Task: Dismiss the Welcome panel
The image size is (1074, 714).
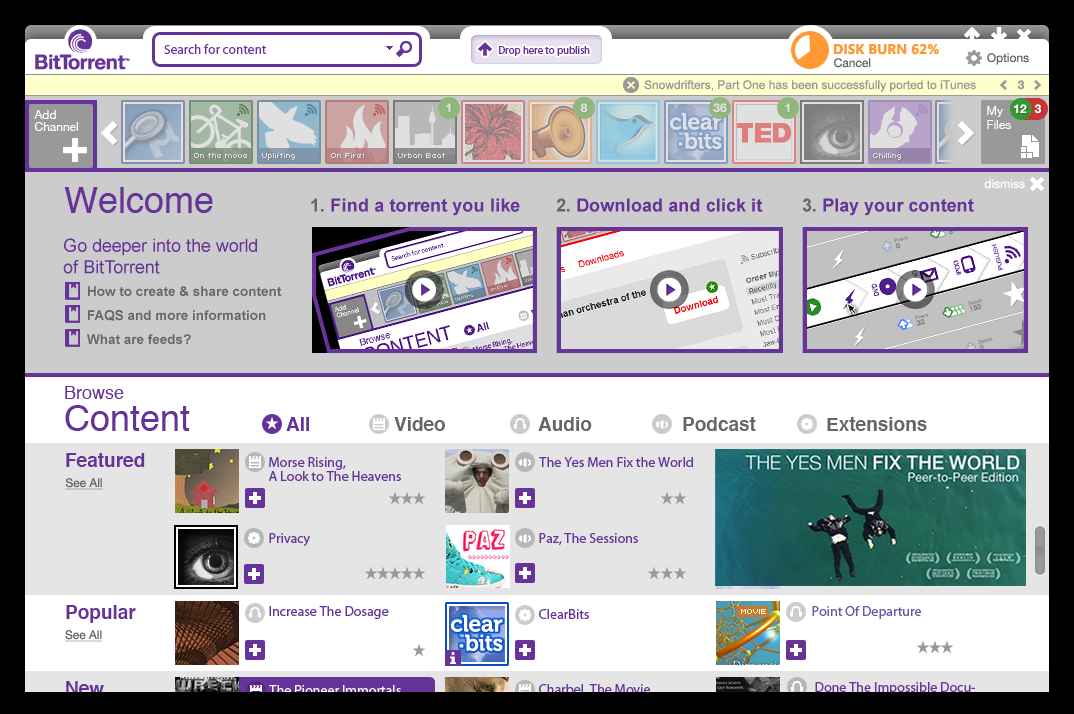Action: [1014, 184]
